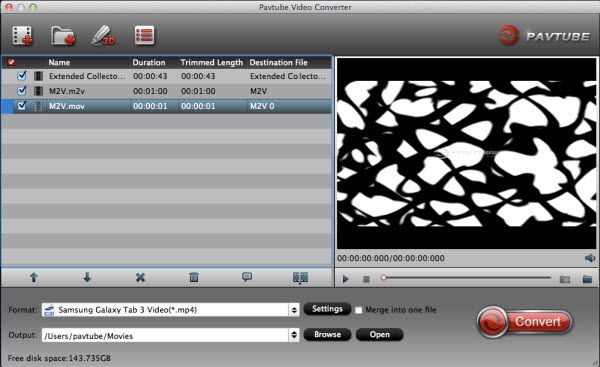600x367 pixels.
Task: Click the M2V destination cell of M2V.m2v
Action: 258,91
